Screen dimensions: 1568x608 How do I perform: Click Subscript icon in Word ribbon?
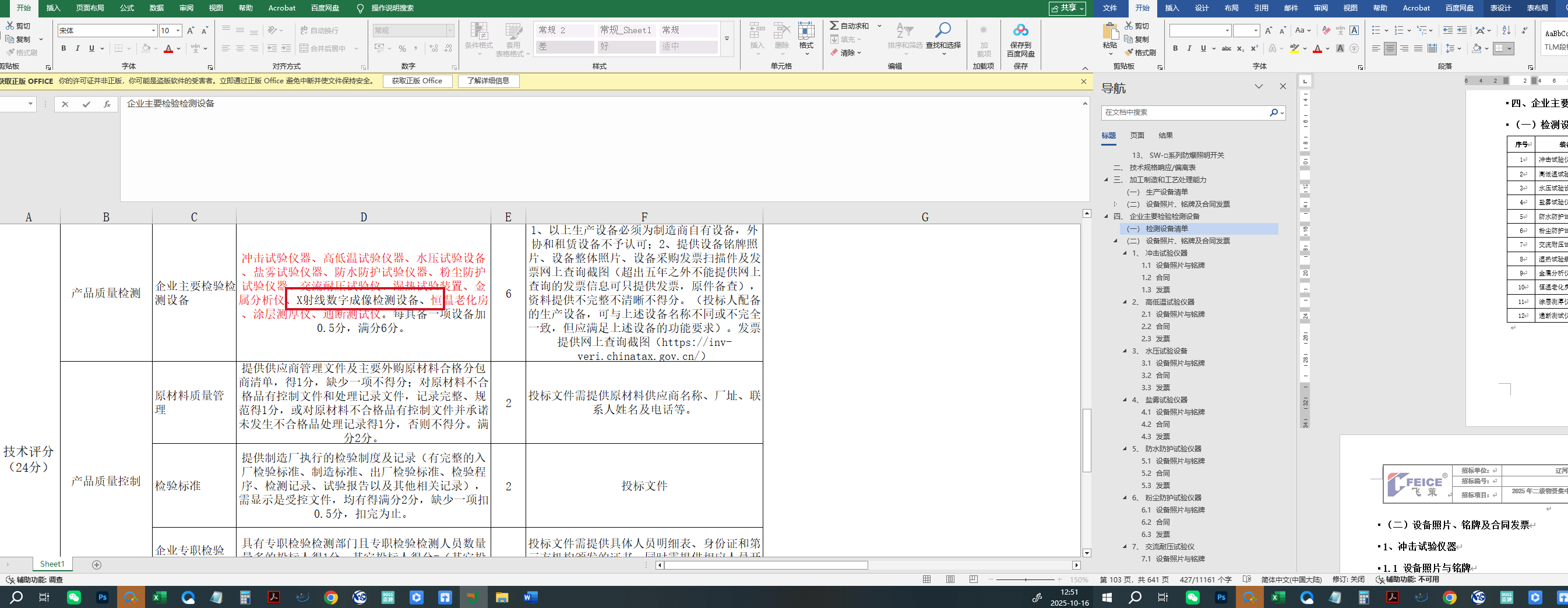coord(1241,48)
